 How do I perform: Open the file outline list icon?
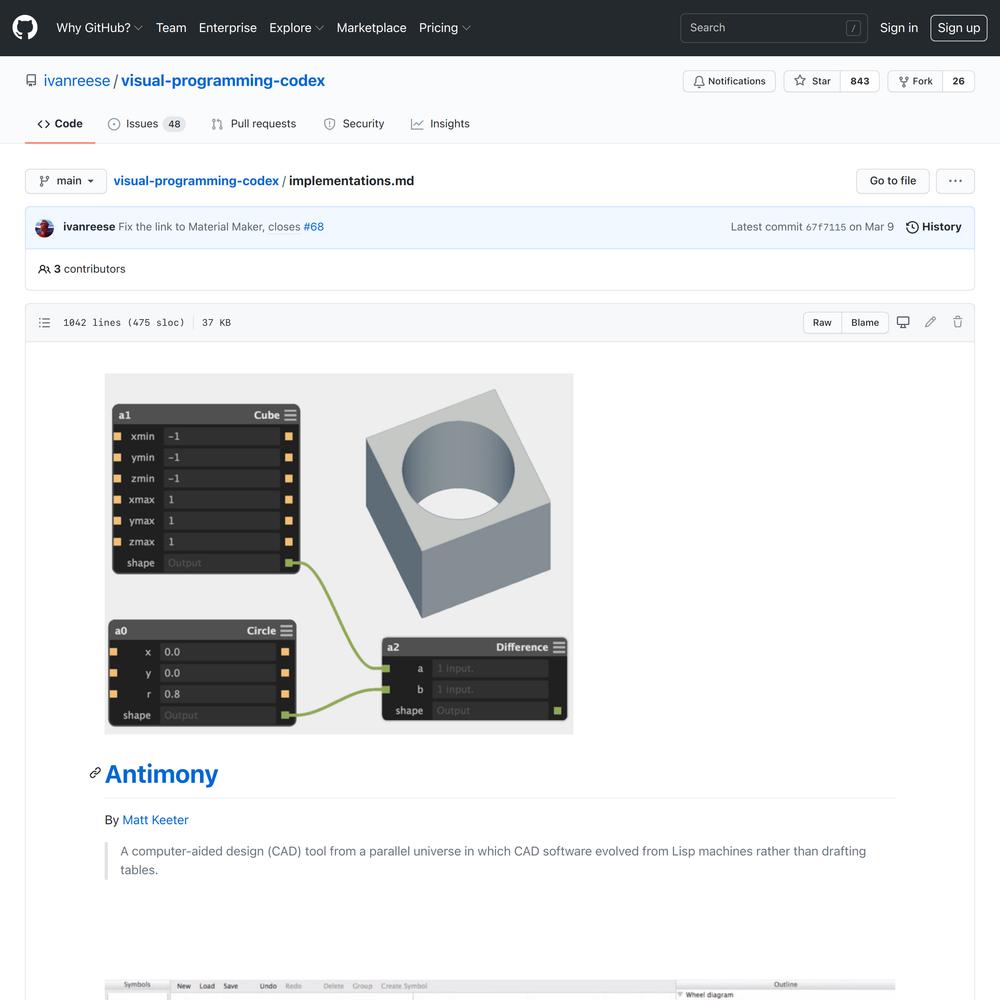[x=44, y=323]
